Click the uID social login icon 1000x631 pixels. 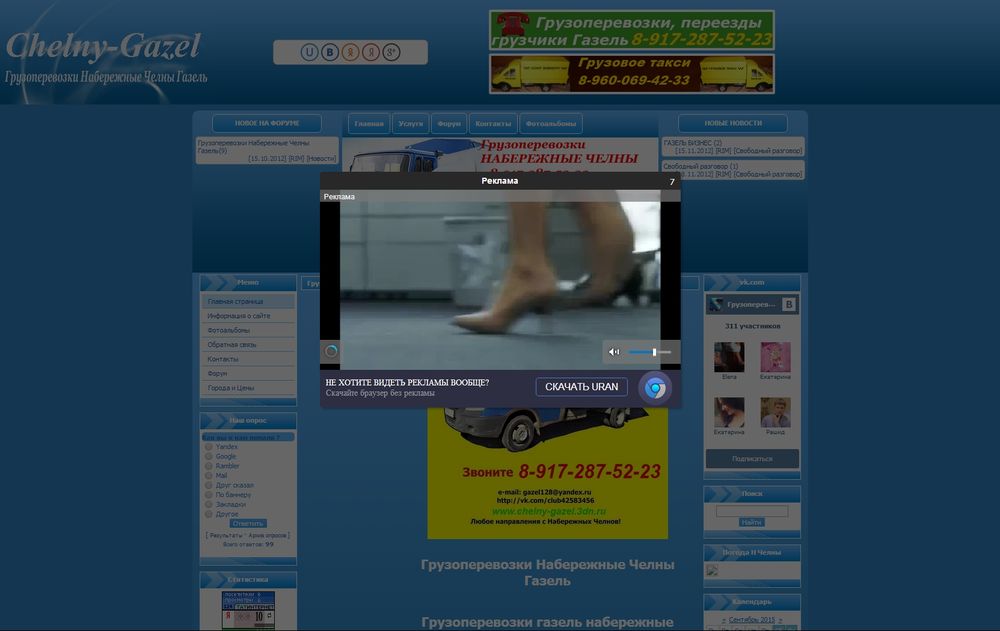(309, 52)
